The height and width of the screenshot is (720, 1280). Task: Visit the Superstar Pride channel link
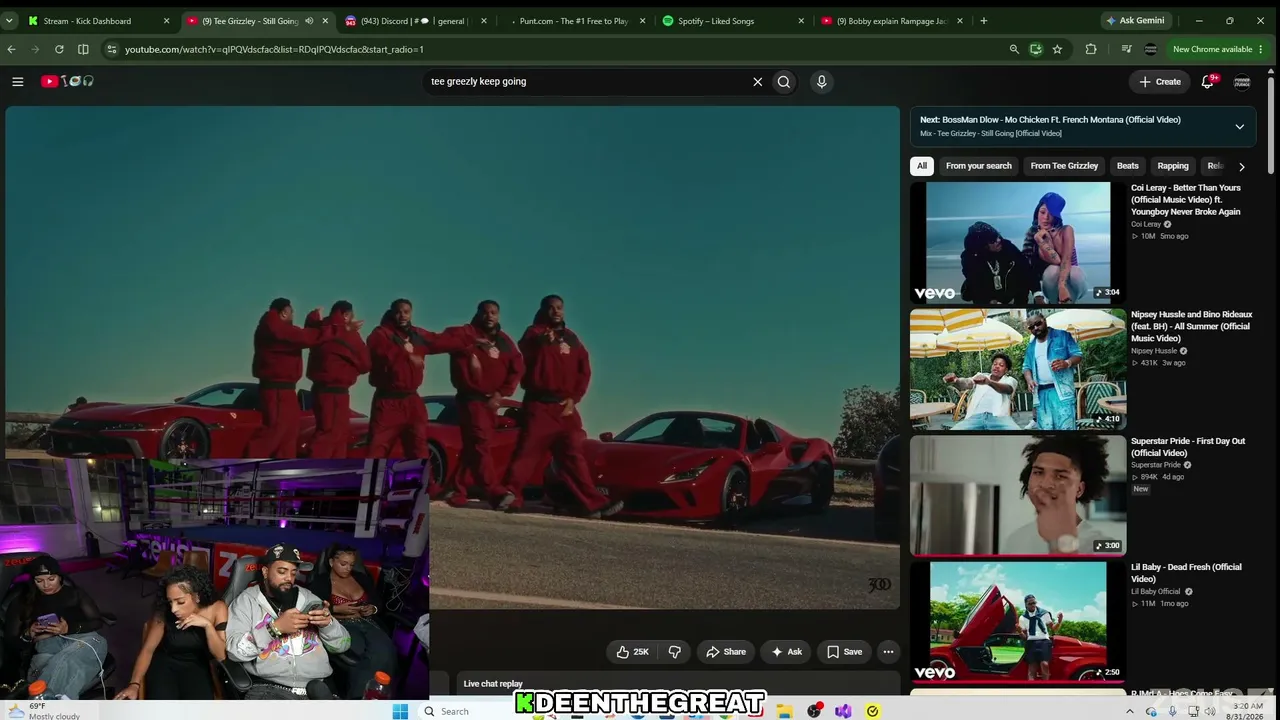click(x=1156, y=465)
